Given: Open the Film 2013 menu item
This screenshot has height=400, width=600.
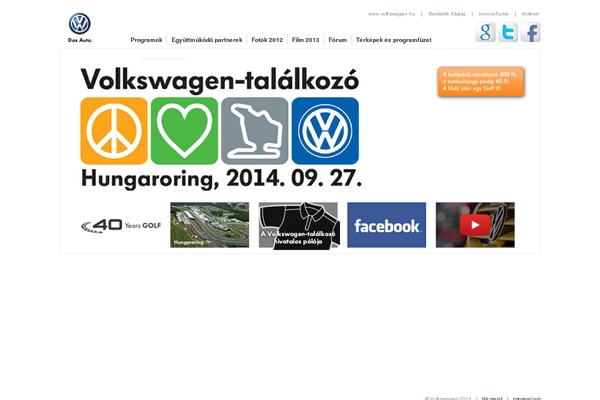Looking at the screenshot, I should (305, 40).
